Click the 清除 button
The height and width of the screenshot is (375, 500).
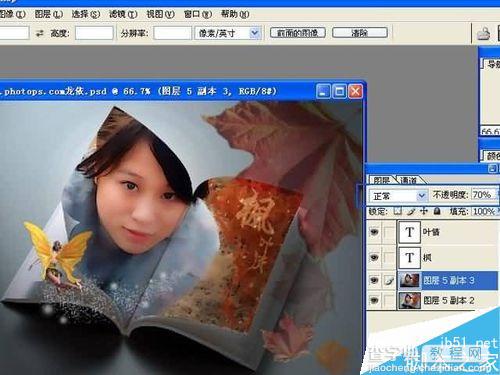point(360,33)
